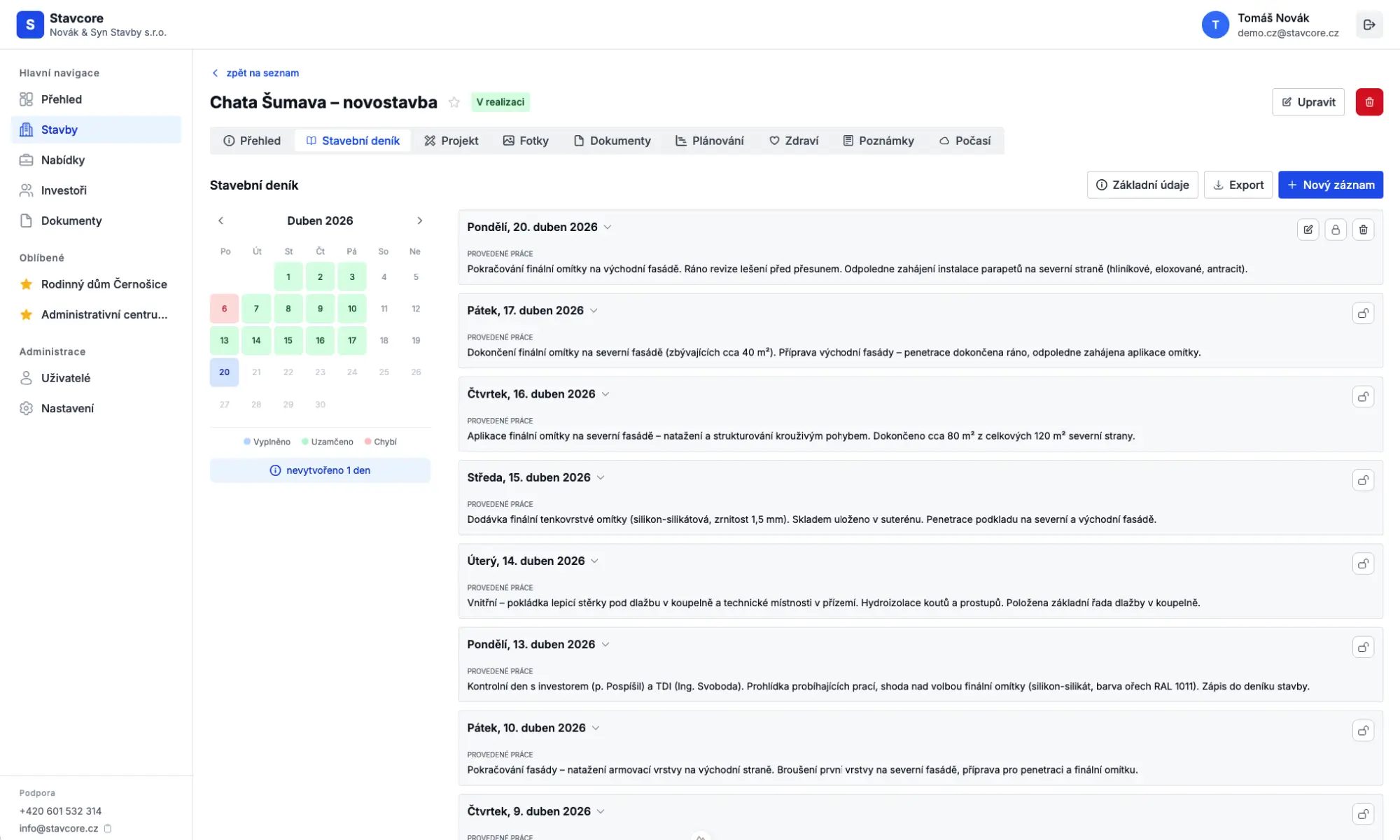Delete the 20. duben diary entry

coord(1363,230)
